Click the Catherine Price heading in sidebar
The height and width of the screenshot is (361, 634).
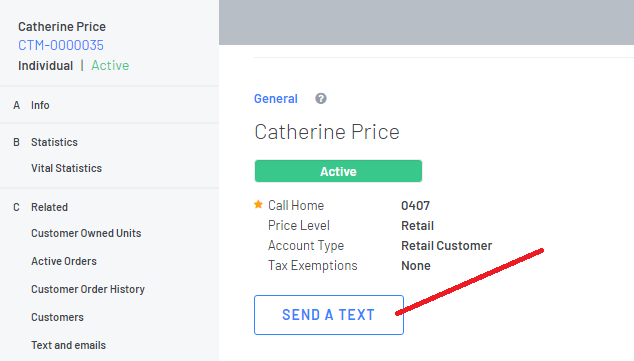tap(62, 27)
